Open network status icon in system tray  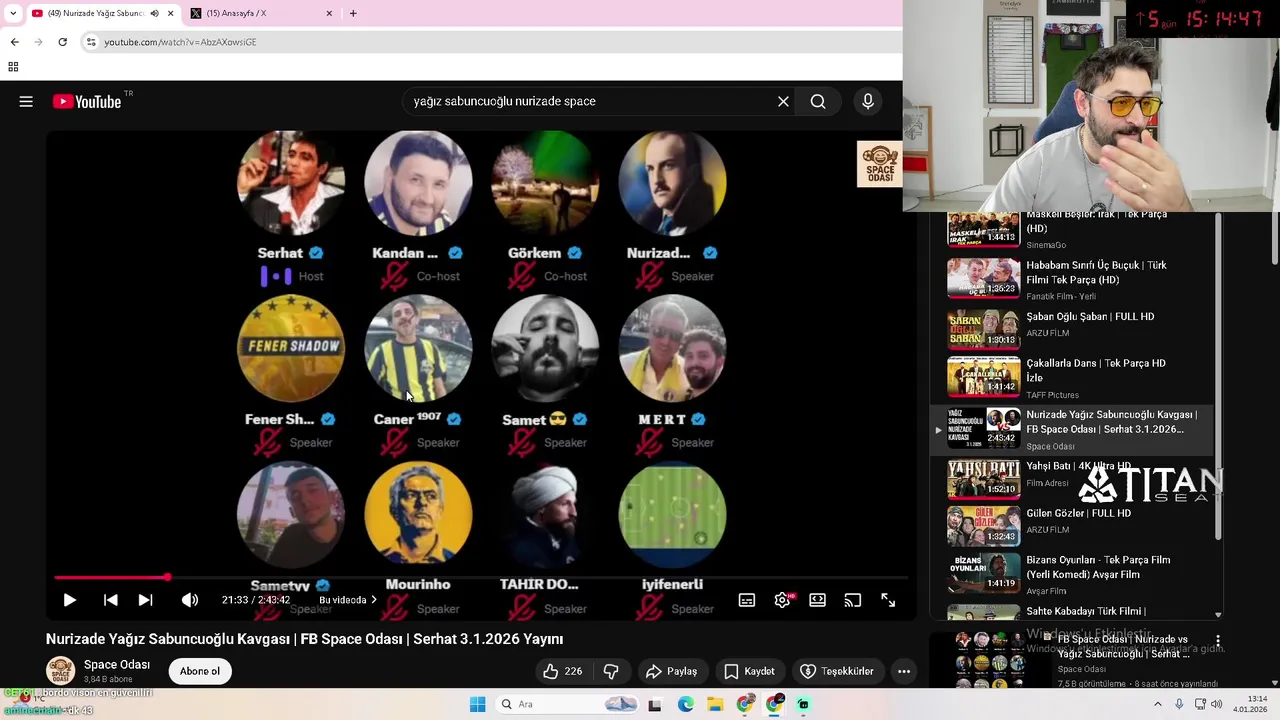(1199, 704)
